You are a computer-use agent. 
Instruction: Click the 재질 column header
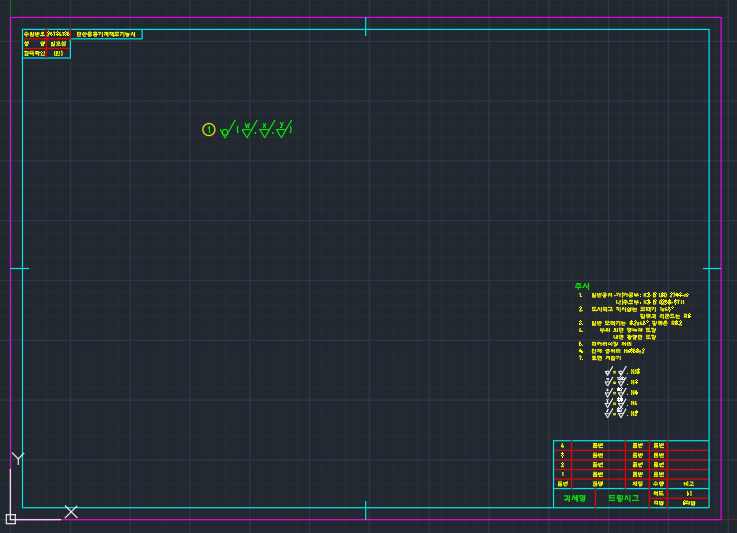click(637, 484)
